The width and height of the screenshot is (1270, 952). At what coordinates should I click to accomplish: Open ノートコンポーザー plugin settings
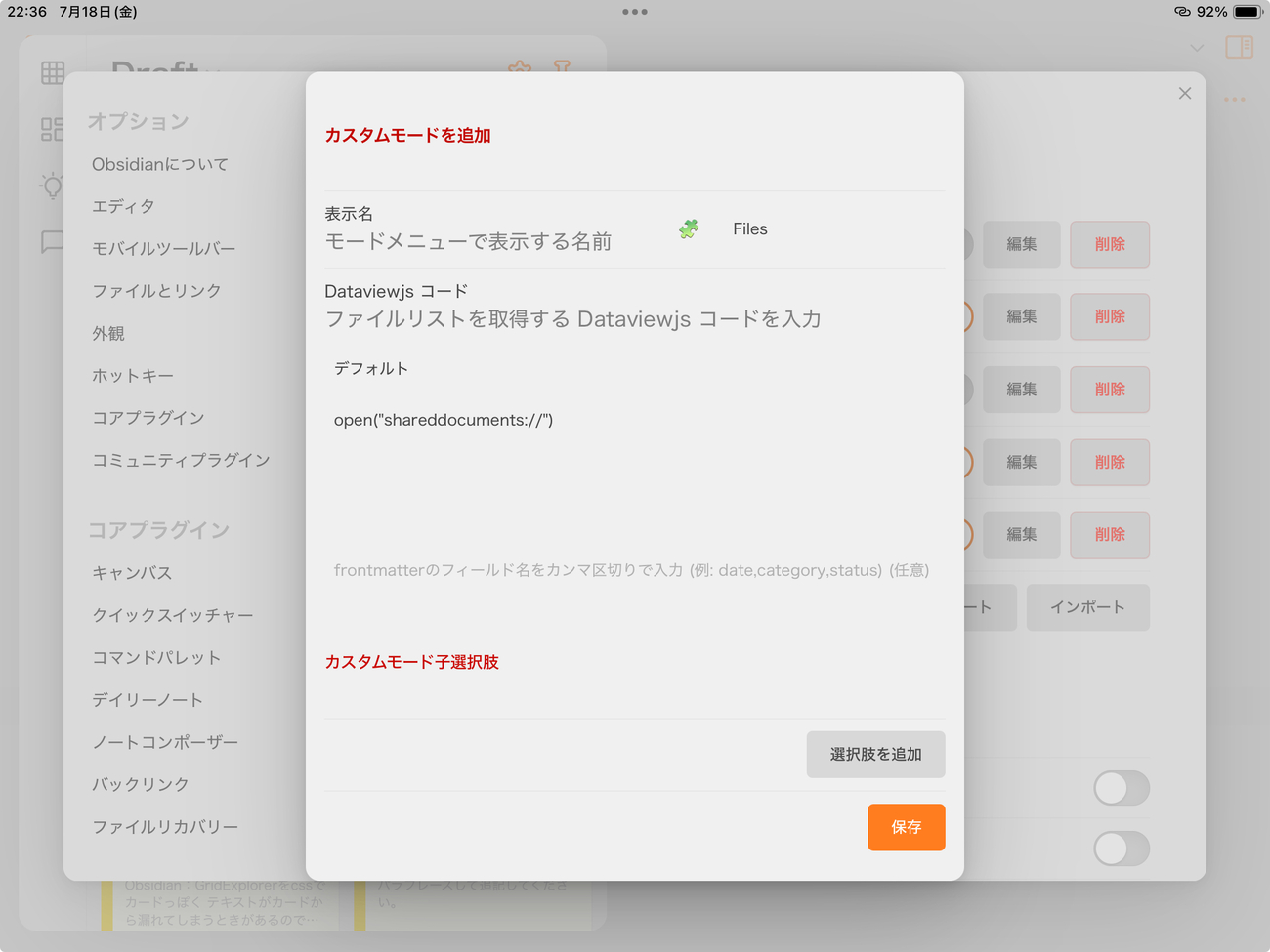coord(165,742)
